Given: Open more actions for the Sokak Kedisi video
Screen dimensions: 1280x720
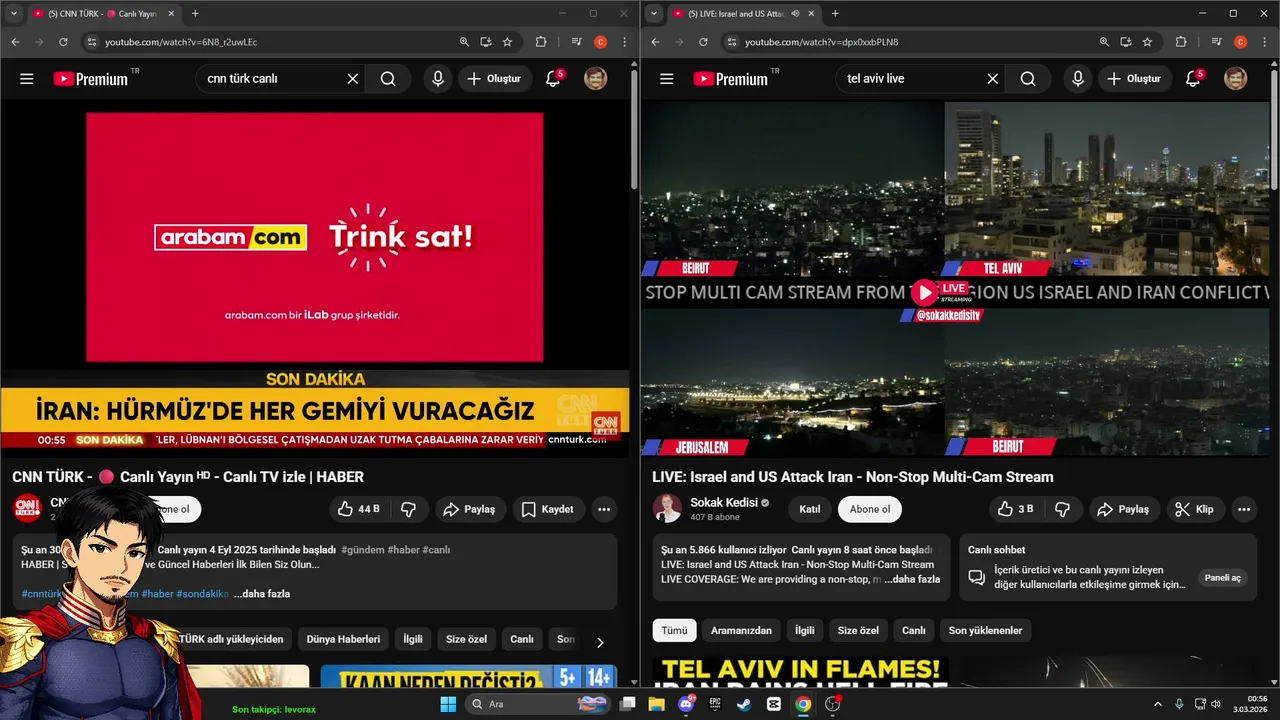Looking at the screenshot, I should pos(1244,509).
